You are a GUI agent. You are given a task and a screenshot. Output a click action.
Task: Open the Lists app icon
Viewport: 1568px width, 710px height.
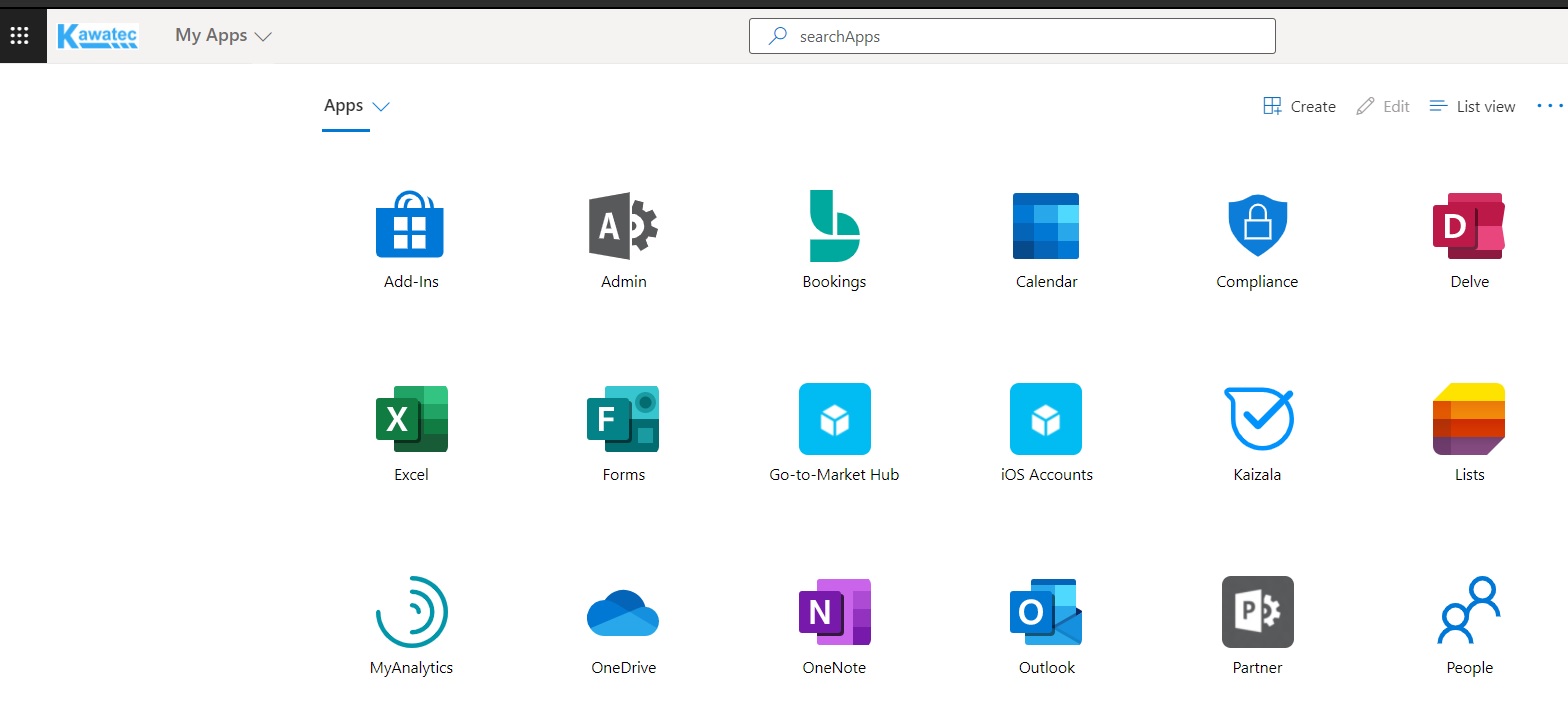1469,419
